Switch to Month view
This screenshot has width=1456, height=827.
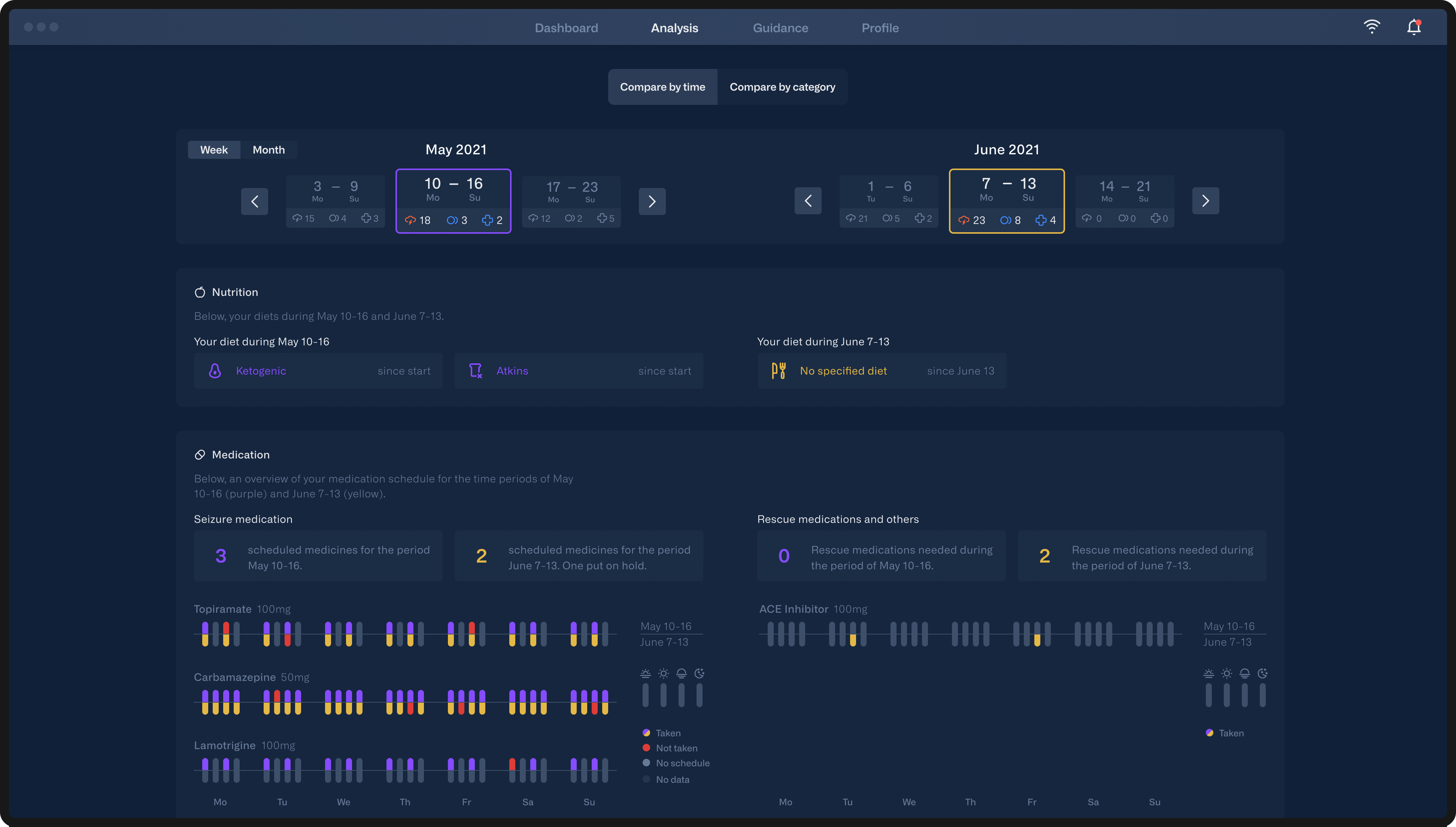[x=269, y=150]
